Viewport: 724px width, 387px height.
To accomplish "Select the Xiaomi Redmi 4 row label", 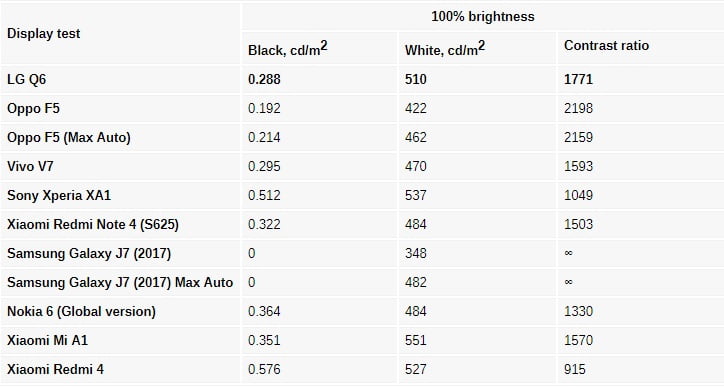I will pyautogui.click(x=55, y=369).
